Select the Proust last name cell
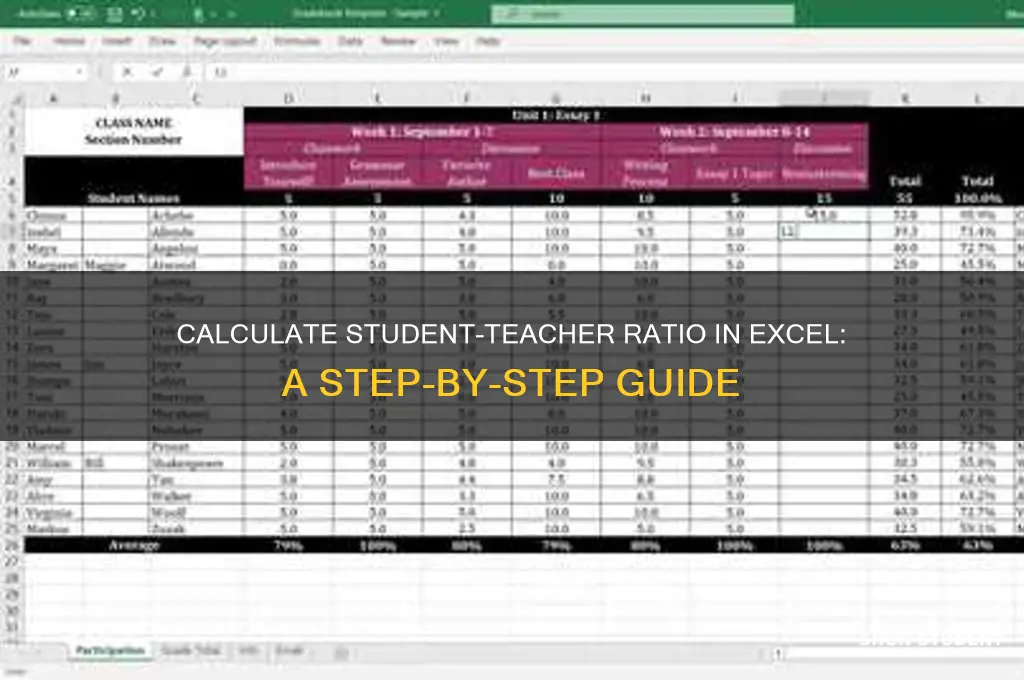Viewport: 1024px width, 680px height. click(195, 447)
